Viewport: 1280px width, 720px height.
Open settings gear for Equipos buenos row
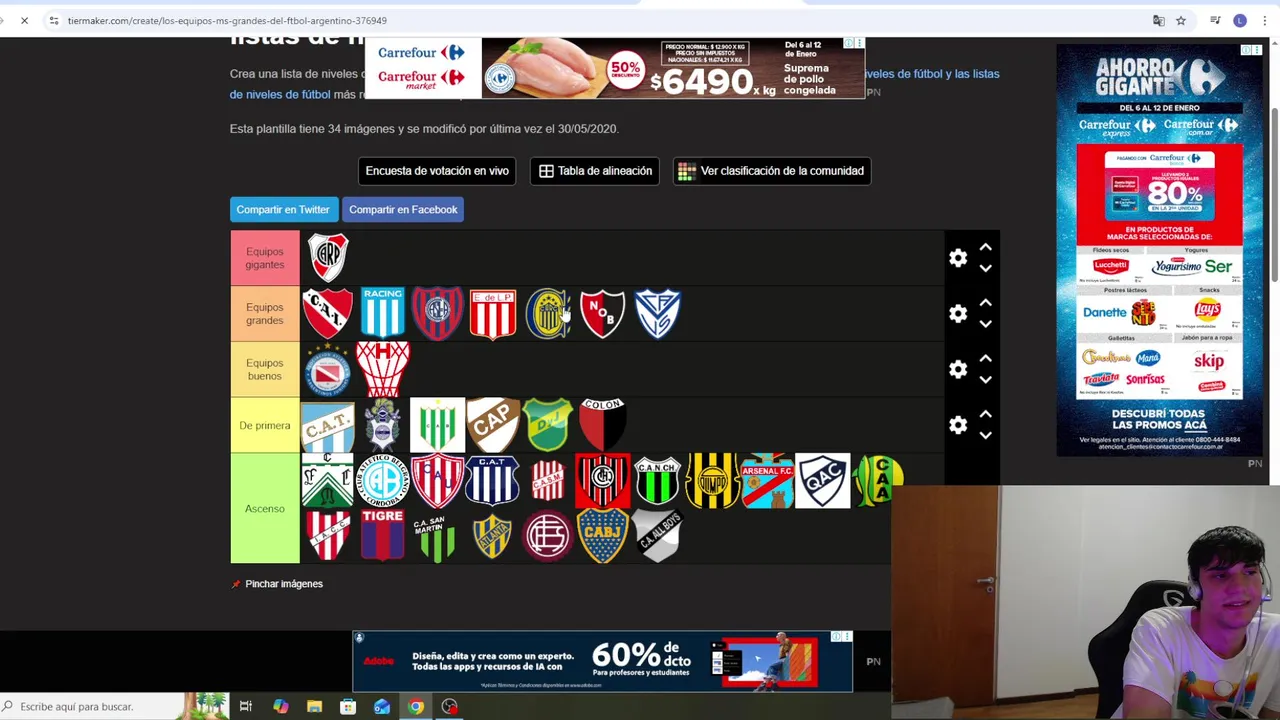click(958, 370)
